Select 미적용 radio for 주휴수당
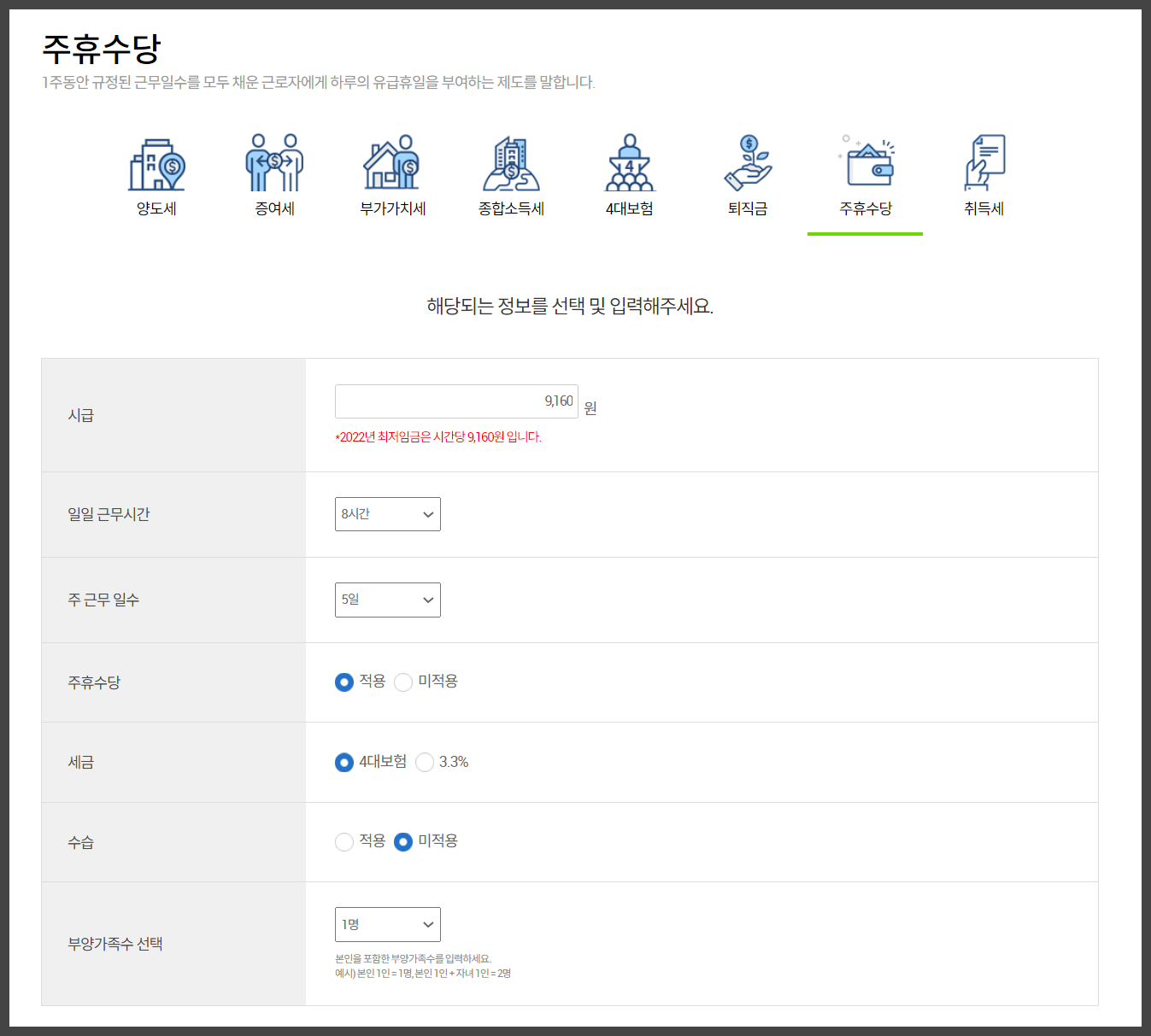Screen dimensions: 1151x1036 point(402,682)
